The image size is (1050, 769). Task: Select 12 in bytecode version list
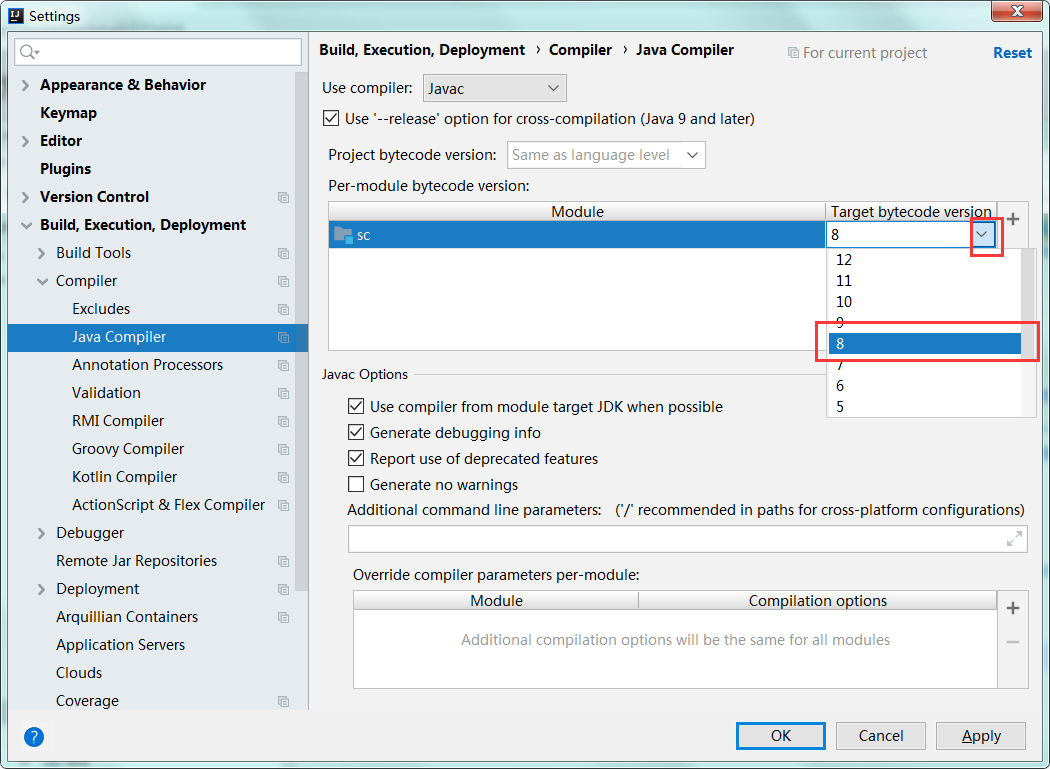click(925, 259)
